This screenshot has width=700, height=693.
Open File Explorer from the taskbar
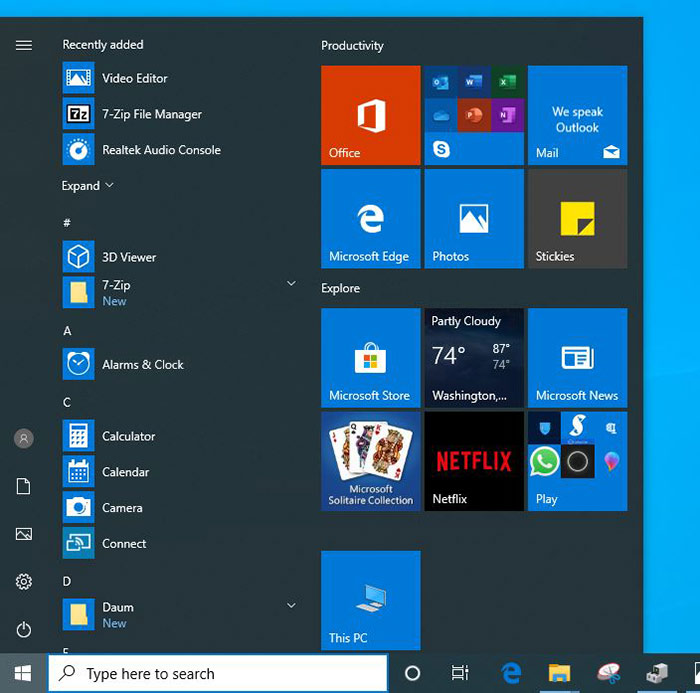click(x=559, y=673)
